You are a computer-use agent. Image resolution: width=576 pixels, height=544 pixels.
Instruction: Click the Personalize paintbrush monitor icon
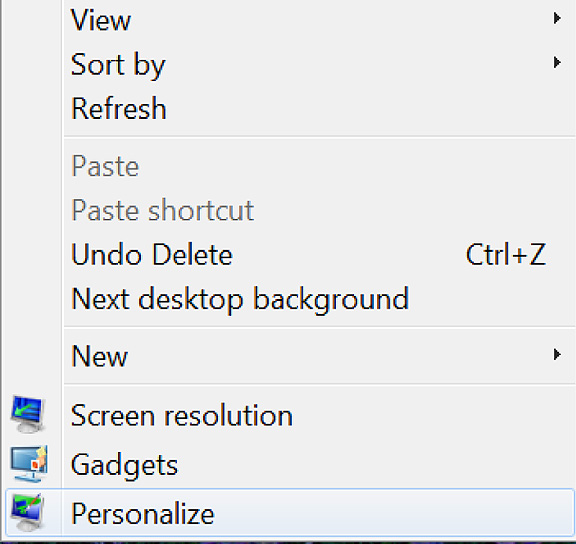28,512
